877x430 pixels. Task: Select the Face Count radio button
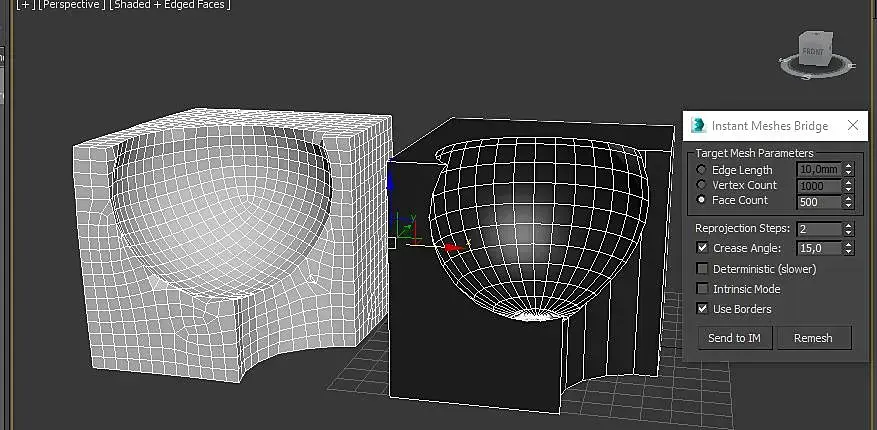coord(701,200)
